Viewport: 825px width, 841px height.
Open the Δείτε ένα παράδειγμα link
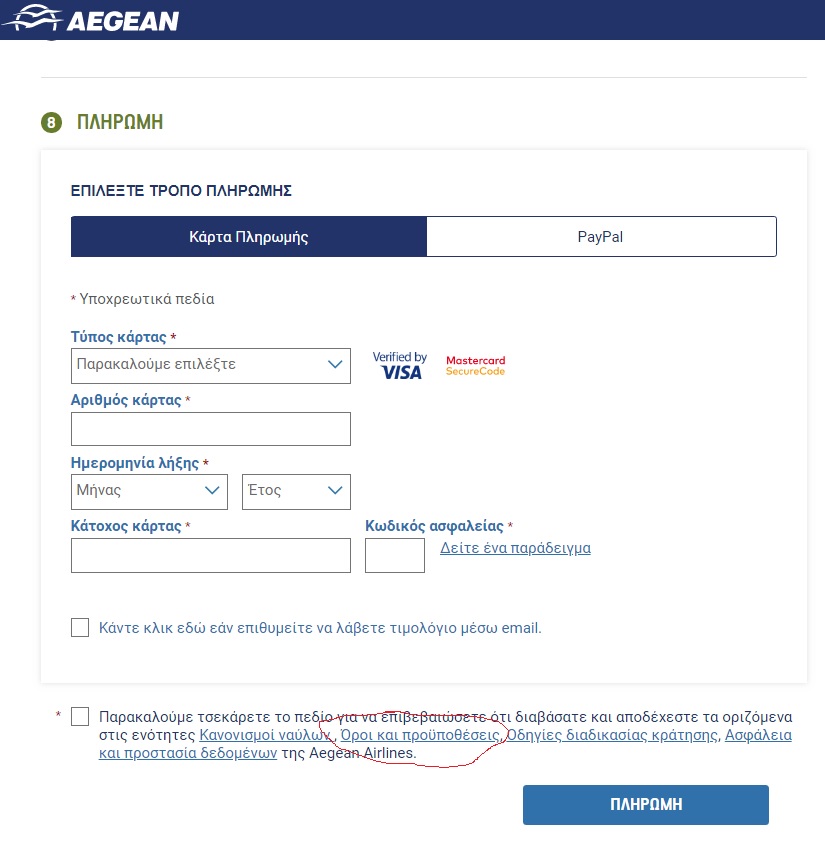click(x=515, y=548)
